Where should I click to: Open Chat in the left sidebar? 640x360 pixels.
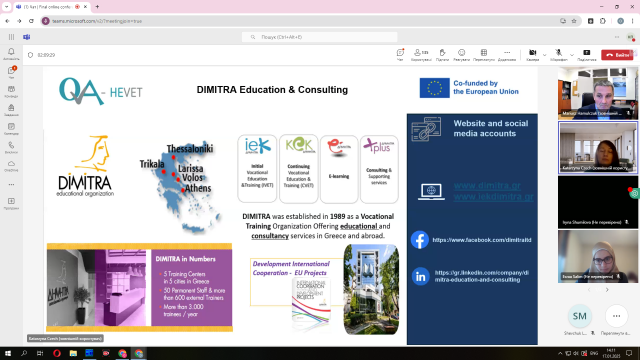coord(11,72)
